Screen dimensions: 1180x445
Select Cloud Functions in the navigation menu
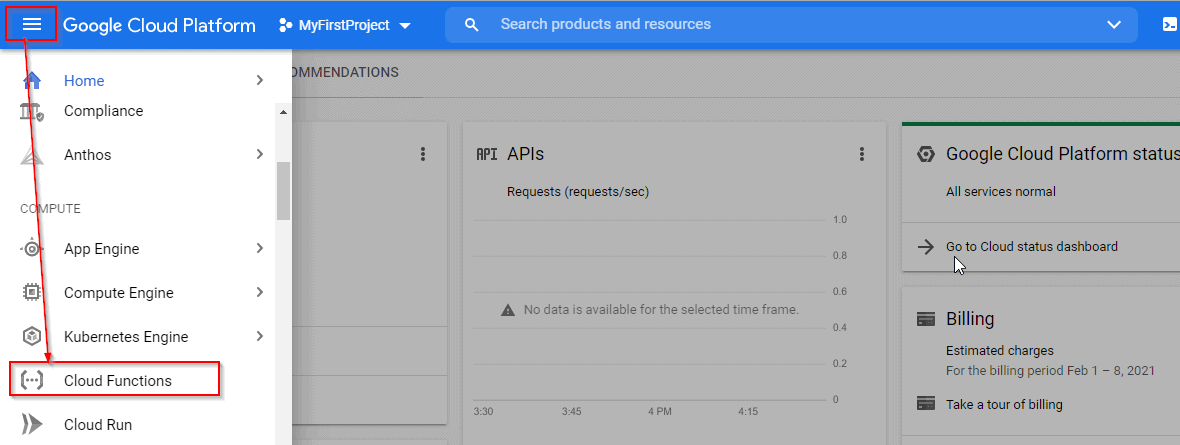tap(118, 381)
